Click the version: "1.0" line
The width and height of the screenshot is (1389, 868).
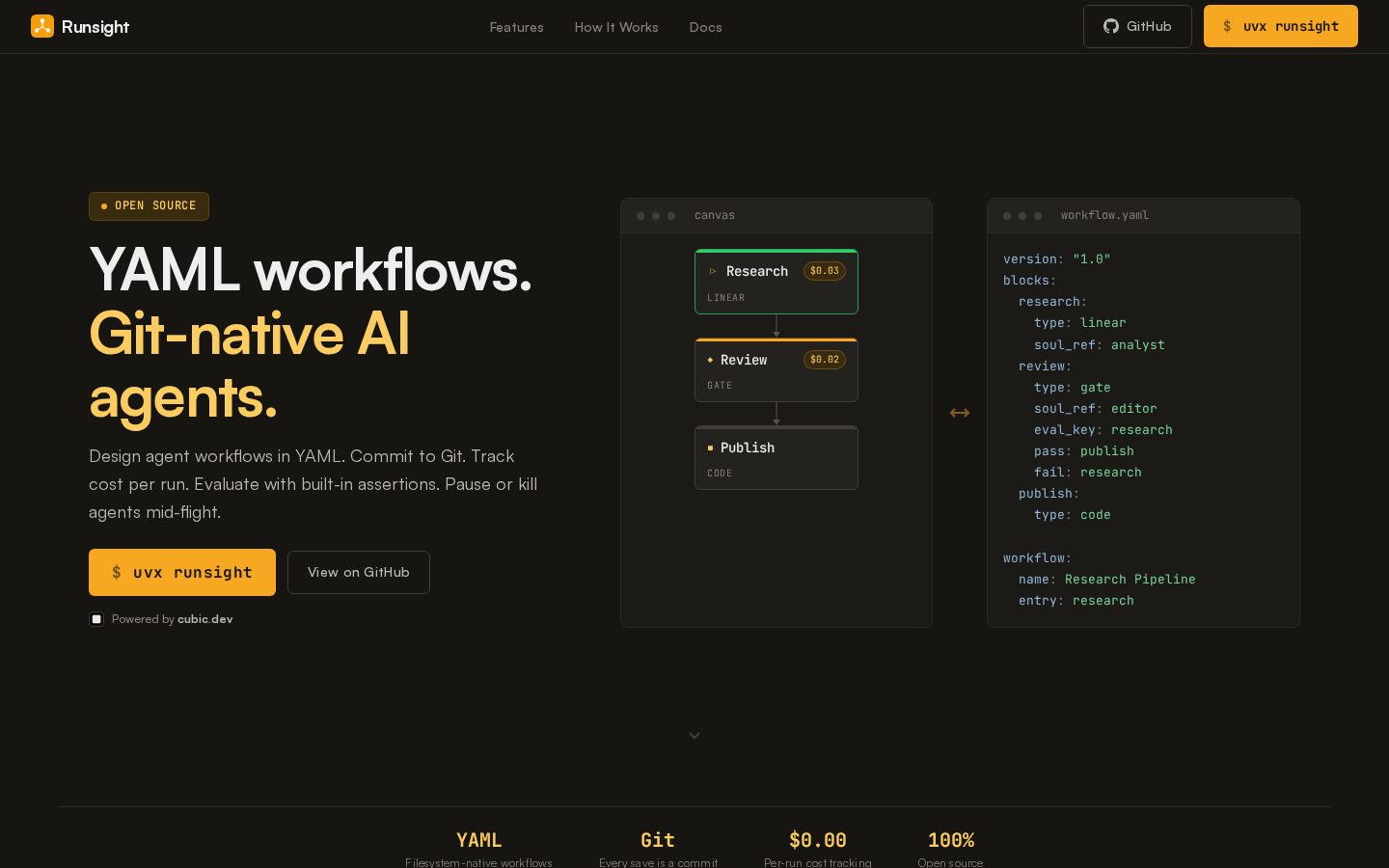1057,258
